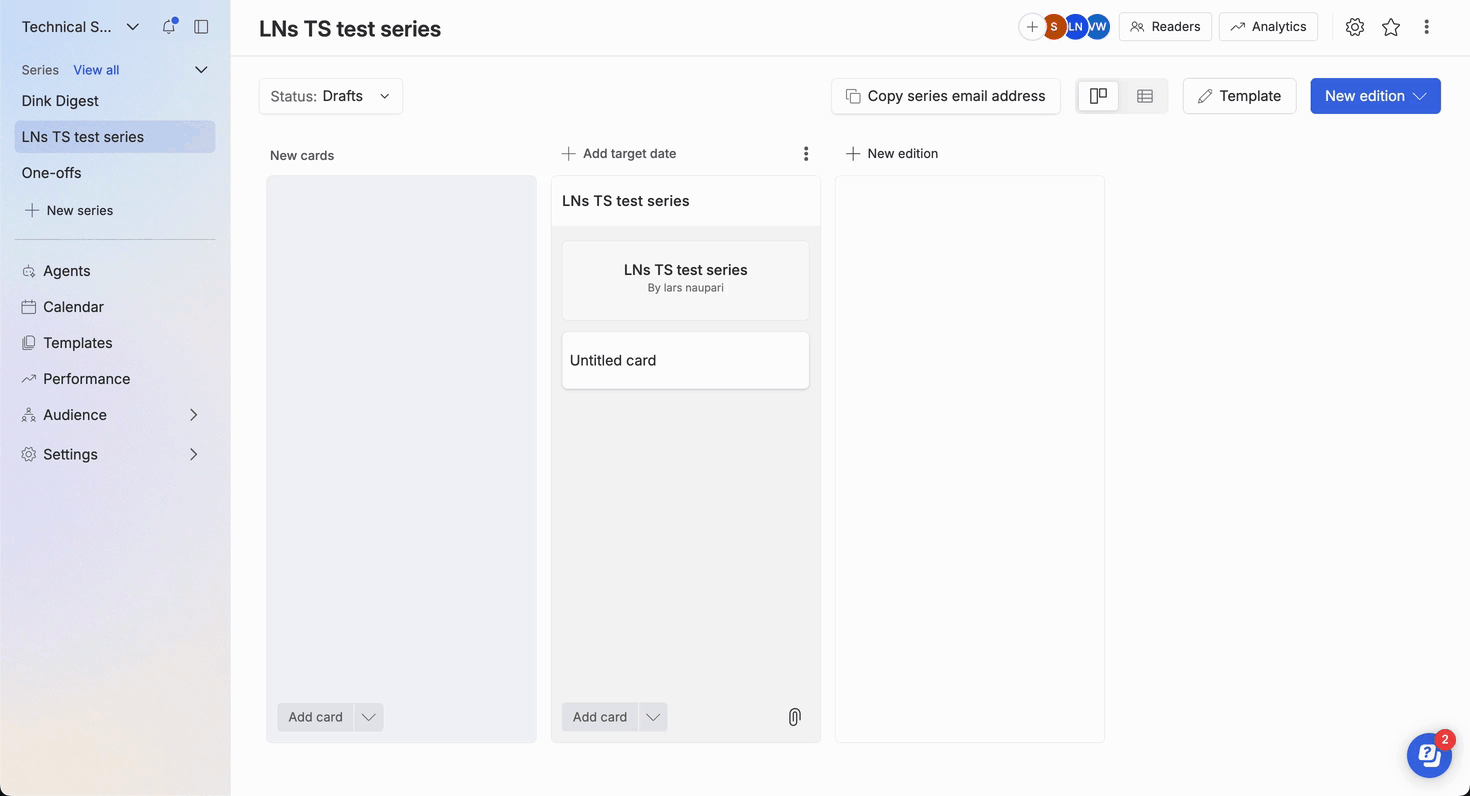Open the help chat widget
The image size is (1470, 796).
(x=1429, y=755)
